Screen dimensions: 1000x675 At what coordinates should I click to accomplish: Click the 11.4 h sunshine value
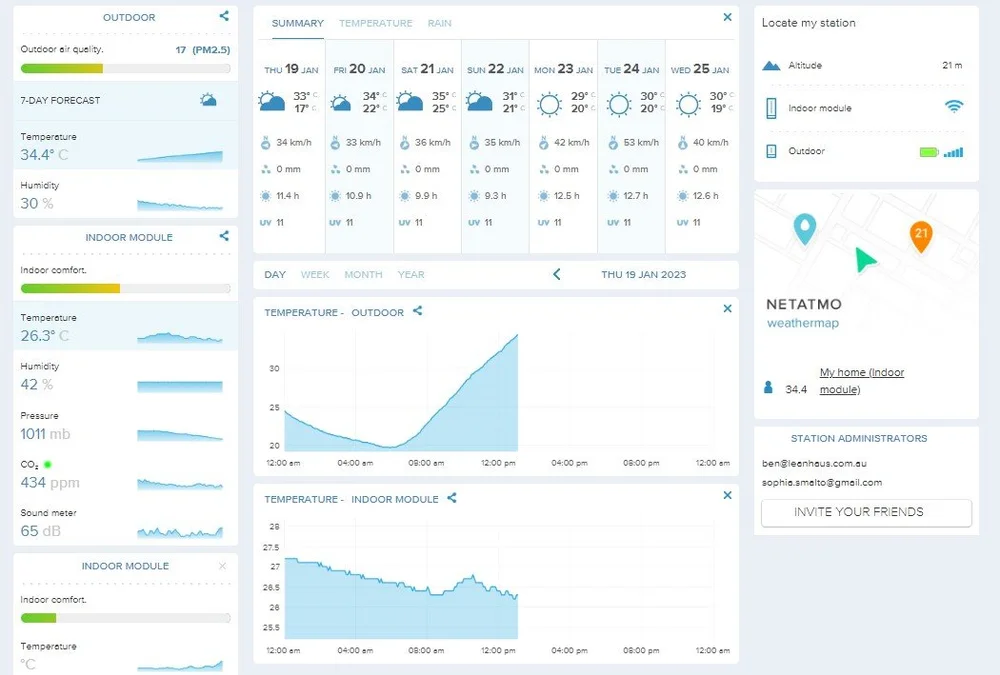(x=288, y=196)
